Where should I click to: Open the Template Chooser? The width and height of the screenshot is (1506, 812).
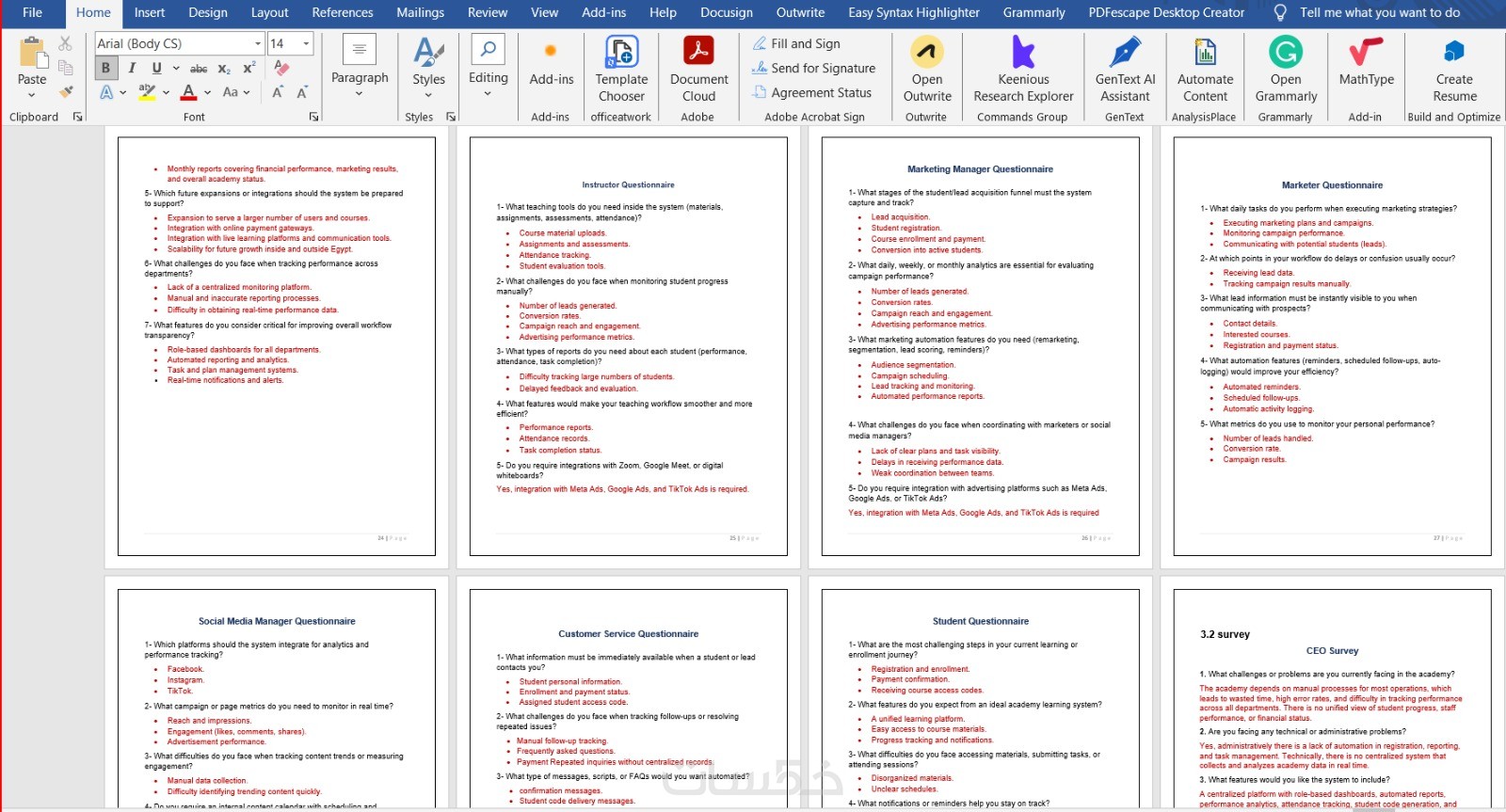coord(621,69)
